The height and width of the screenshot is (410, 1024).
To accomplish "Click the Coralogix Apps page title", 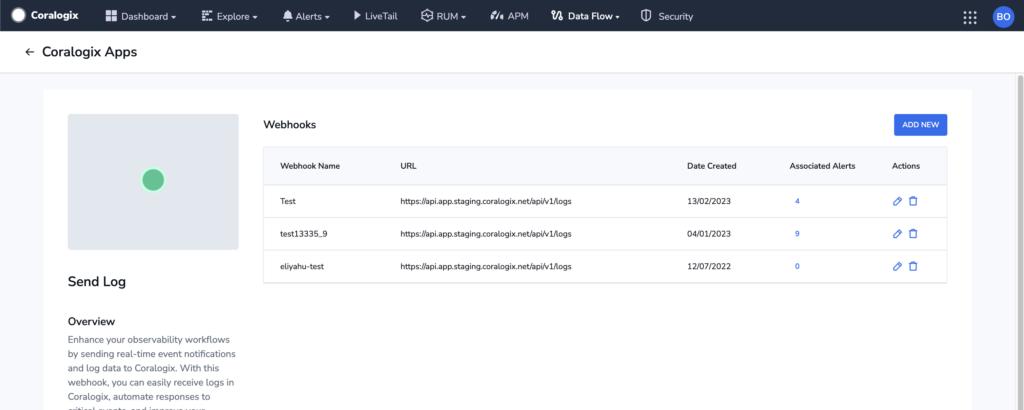I will [89, 52].
